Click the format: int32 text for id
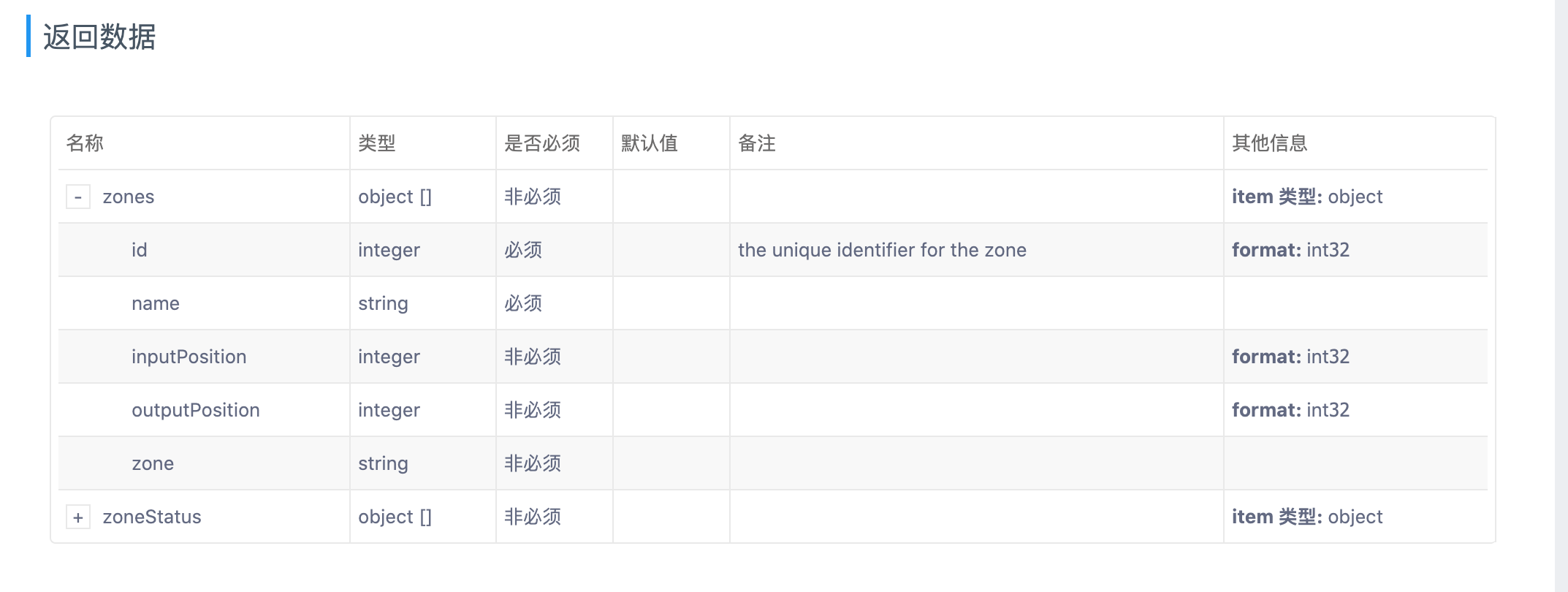 click(1291, 249)
